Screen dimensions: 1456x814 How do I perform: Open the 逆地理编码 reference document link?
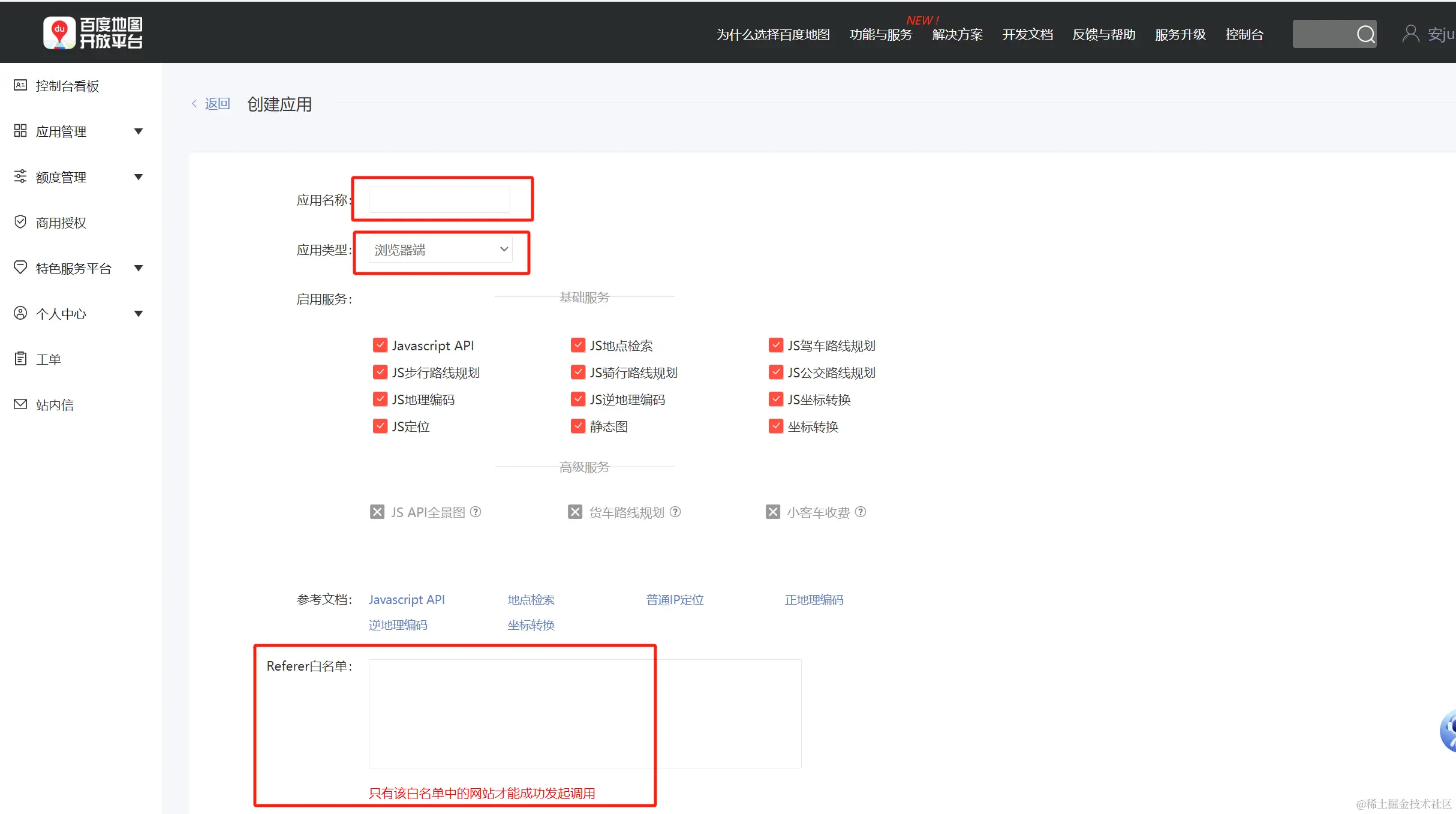tap(398, 625)
